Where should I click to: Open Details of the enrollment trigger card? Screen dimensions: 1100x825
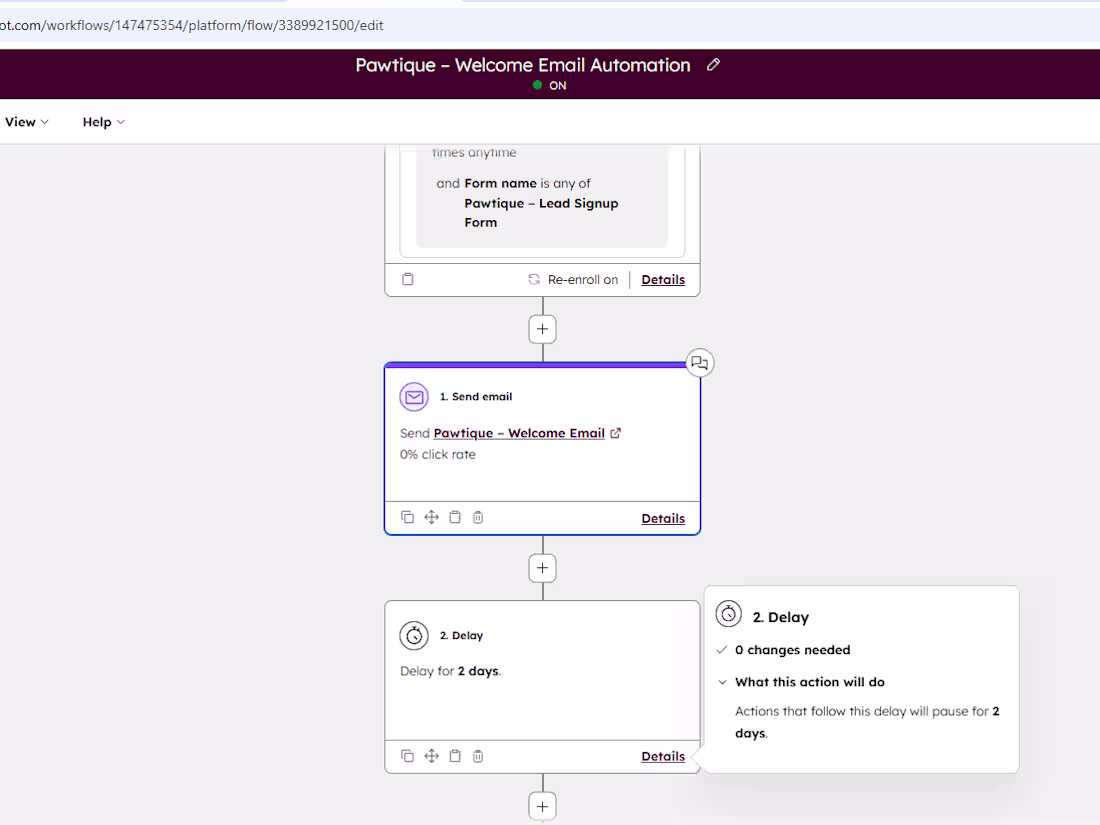[663, 279]
